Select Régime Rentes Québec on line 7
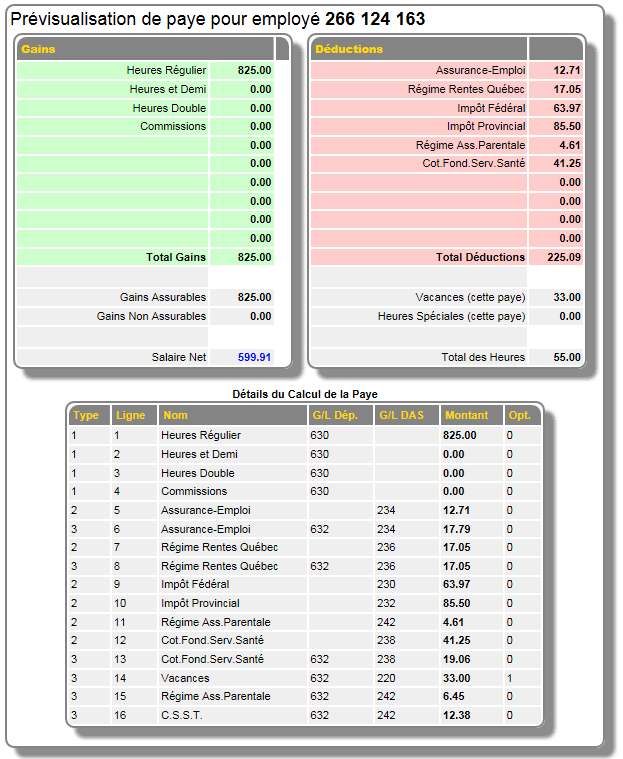Screen dimensions: 623x759 point(219,547)
